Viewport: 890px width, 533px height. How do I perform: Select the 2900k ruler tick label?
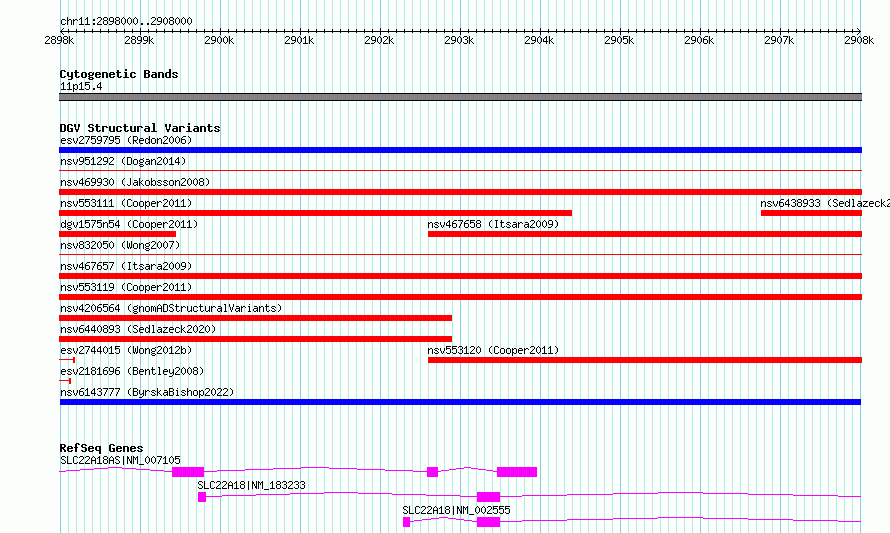219,40
